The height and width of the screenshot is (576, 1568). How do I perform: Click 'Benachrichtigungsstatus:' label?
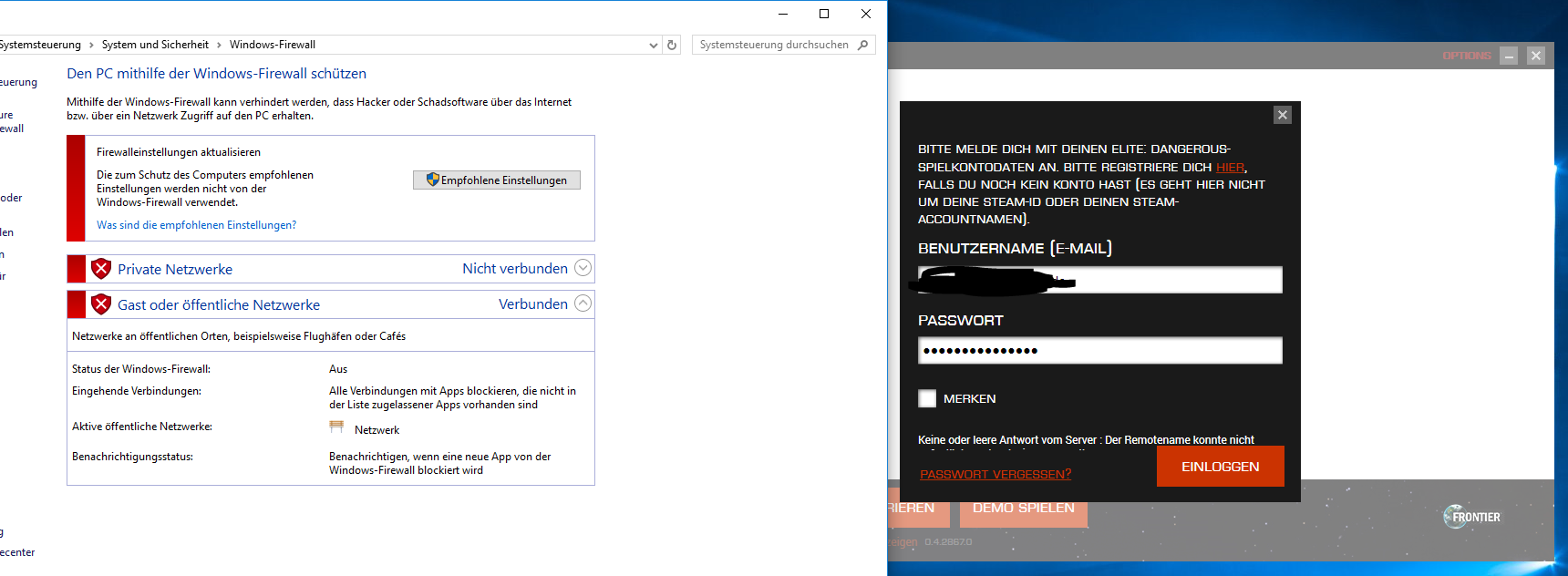[132, 457]
